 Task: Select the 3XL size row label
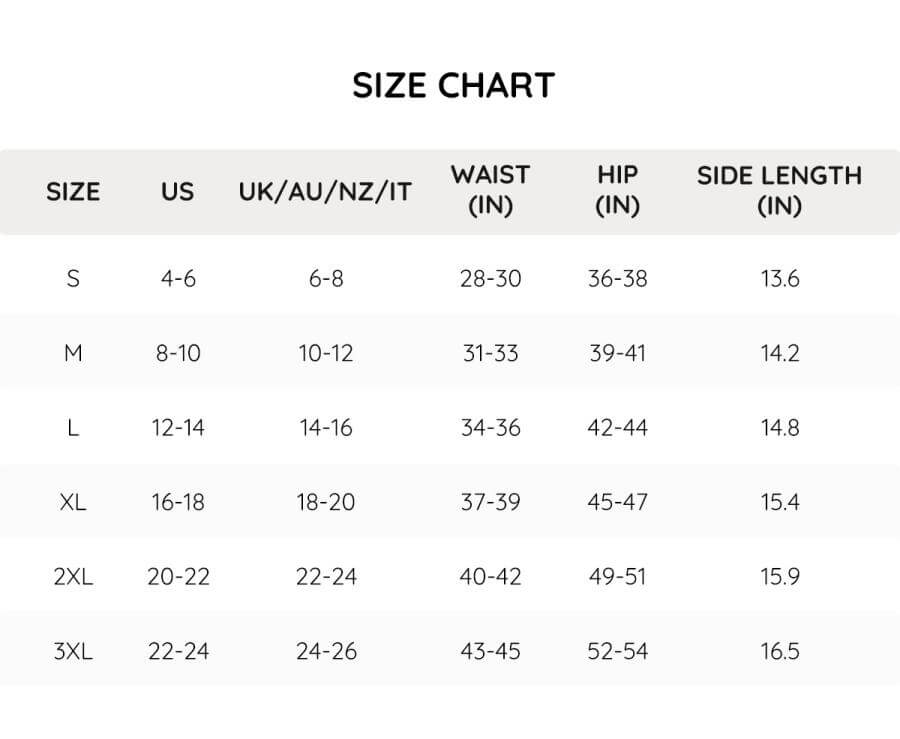pos(73,652)
